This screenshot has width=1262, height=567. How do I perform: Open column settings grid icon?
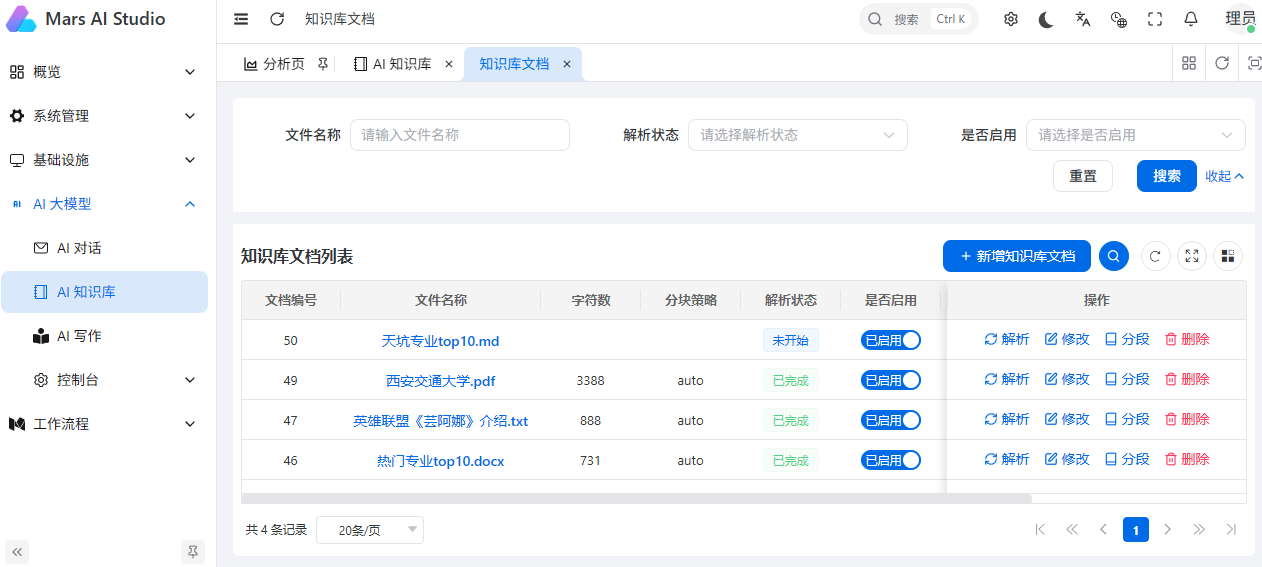pos(1228,256)
